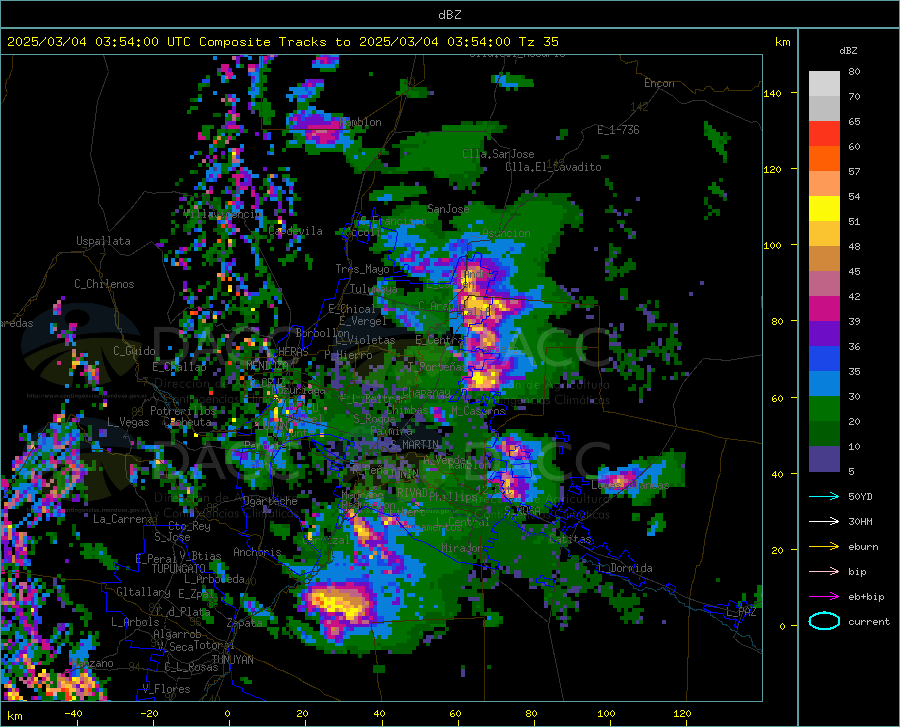The image size is (900, 727).
Task: Click the Mirador map label
Action: [463, 548]
